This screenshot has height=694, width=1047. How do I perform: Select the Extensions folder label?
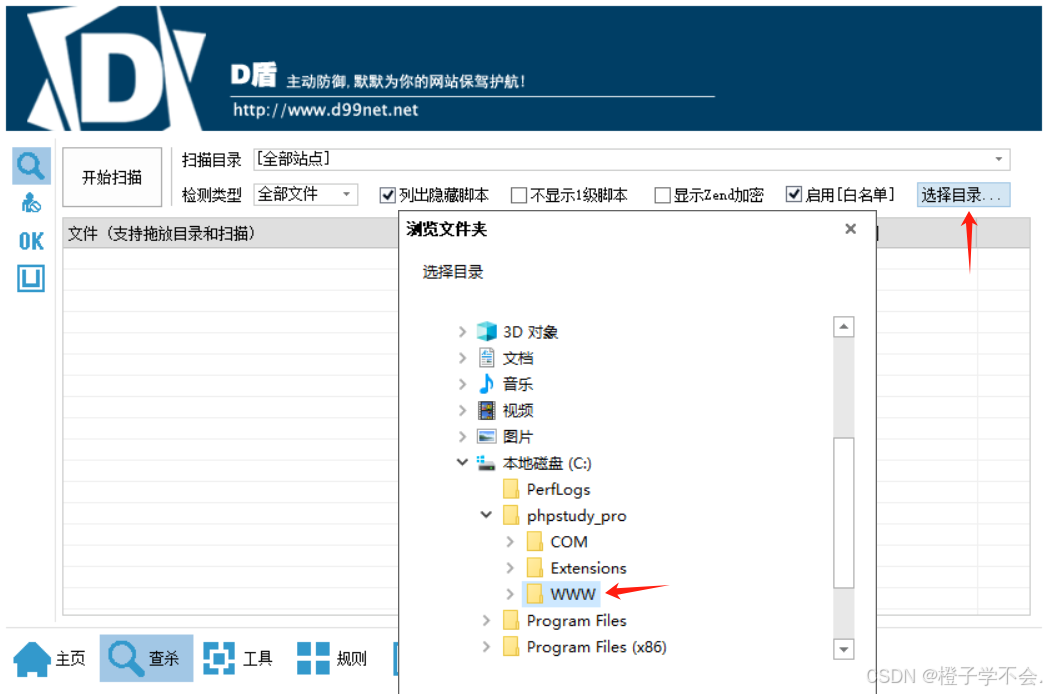(x=588, y=568)
